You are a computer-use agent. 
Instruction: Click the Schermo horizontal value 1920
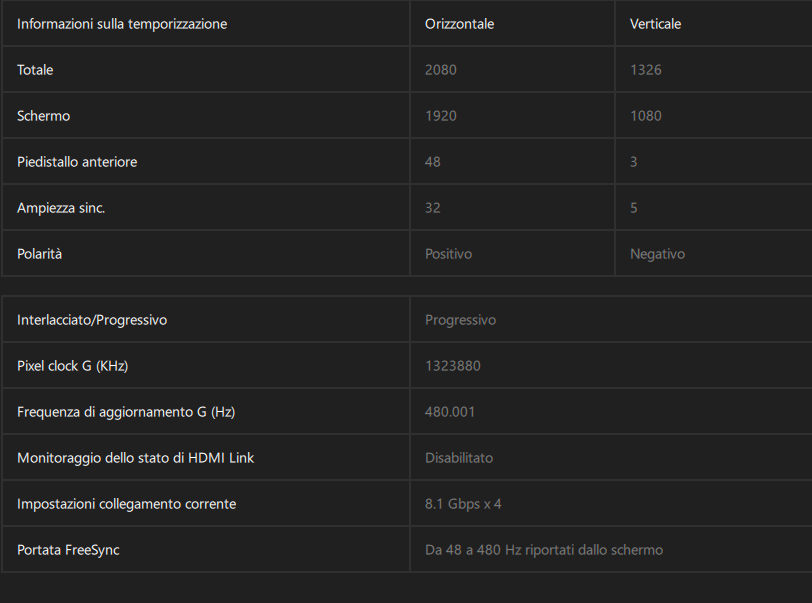pyautogui.click(x=441, y=116)
